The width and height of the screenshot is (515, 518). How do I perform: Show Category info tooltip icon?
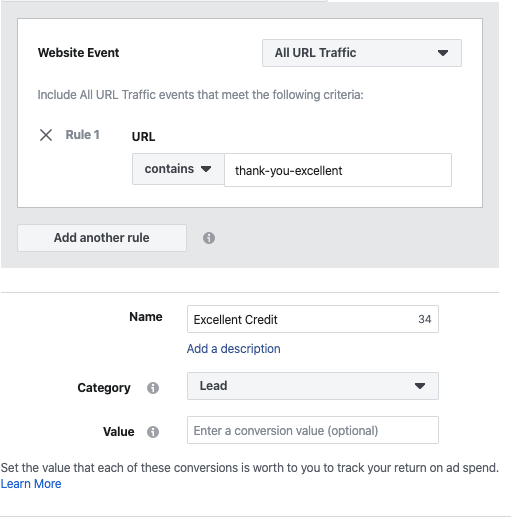(x=153, y=388)
